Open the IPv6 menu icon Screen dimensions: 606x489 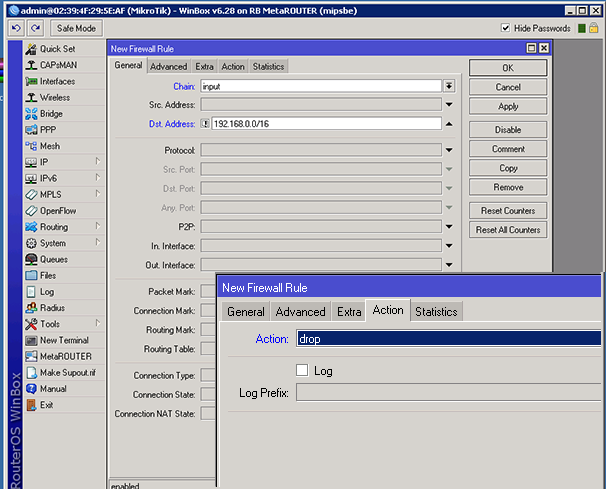[x=31, y=179]
